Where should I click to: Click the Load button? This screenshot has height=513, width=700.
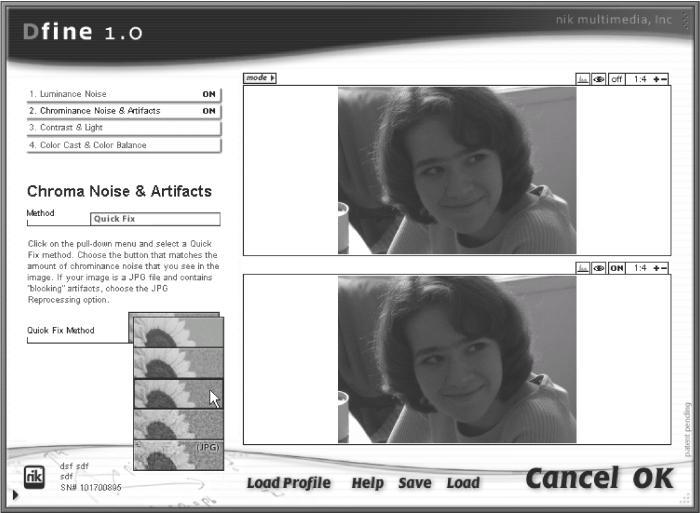[x=463, y=483]
